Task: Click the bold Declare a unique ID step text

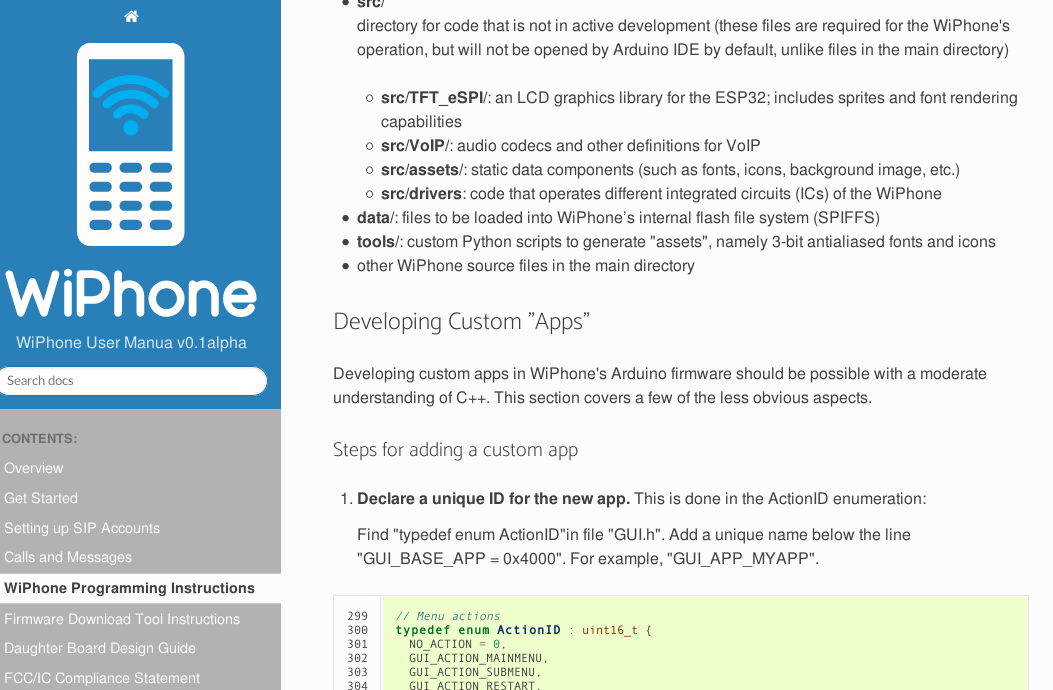Action: pos(493,498)
